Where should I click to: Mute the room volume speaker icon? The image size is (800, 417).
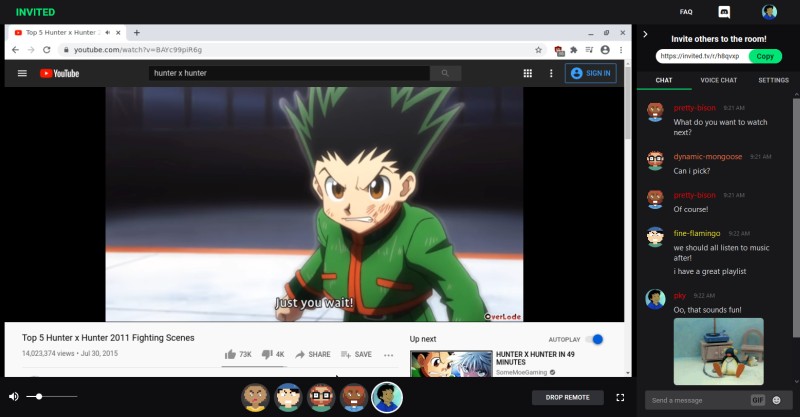pyautogui.click(x=14, y=397)
